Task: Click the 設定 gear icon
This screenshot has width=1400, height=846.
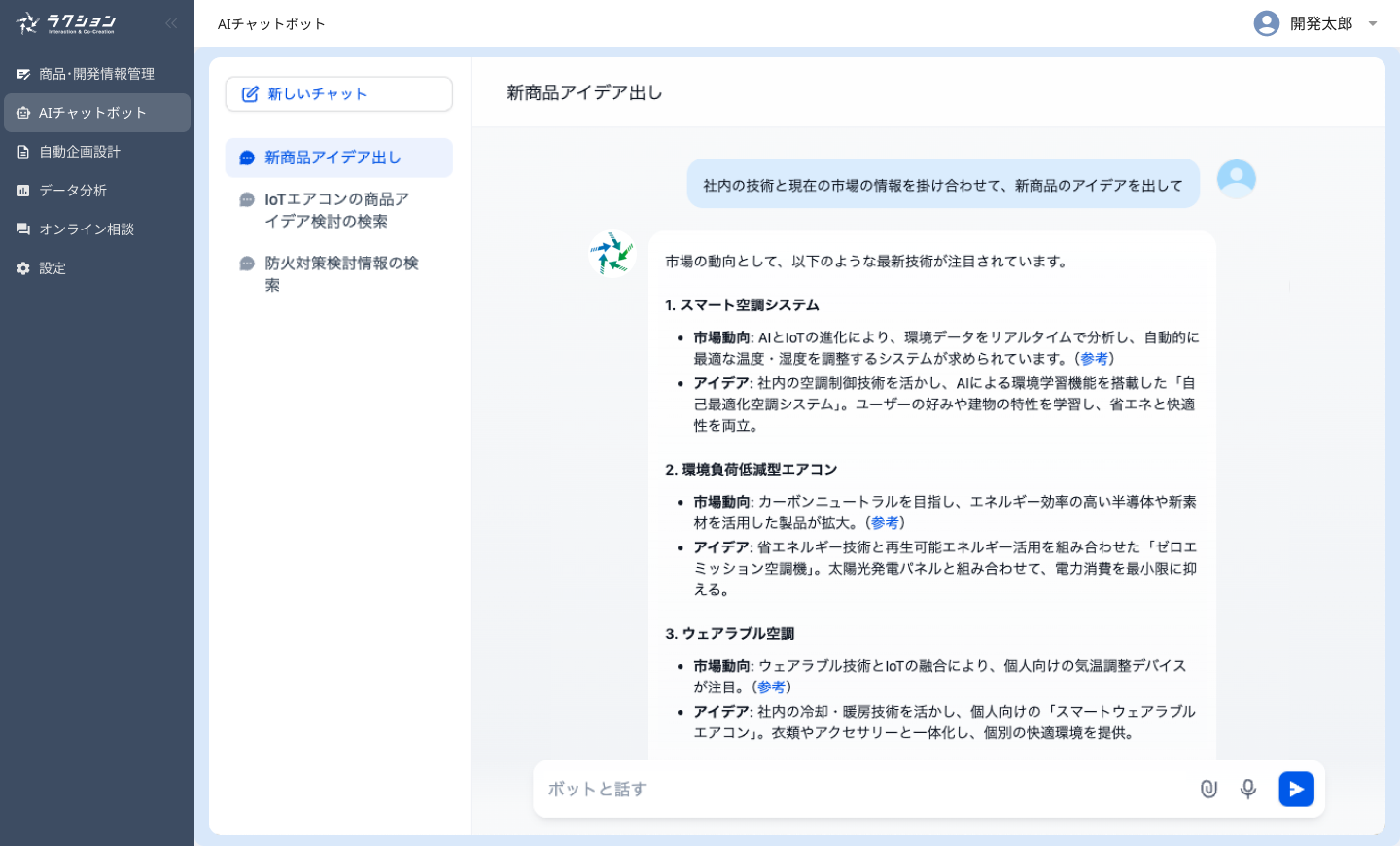Action: [x=23, y=268]
